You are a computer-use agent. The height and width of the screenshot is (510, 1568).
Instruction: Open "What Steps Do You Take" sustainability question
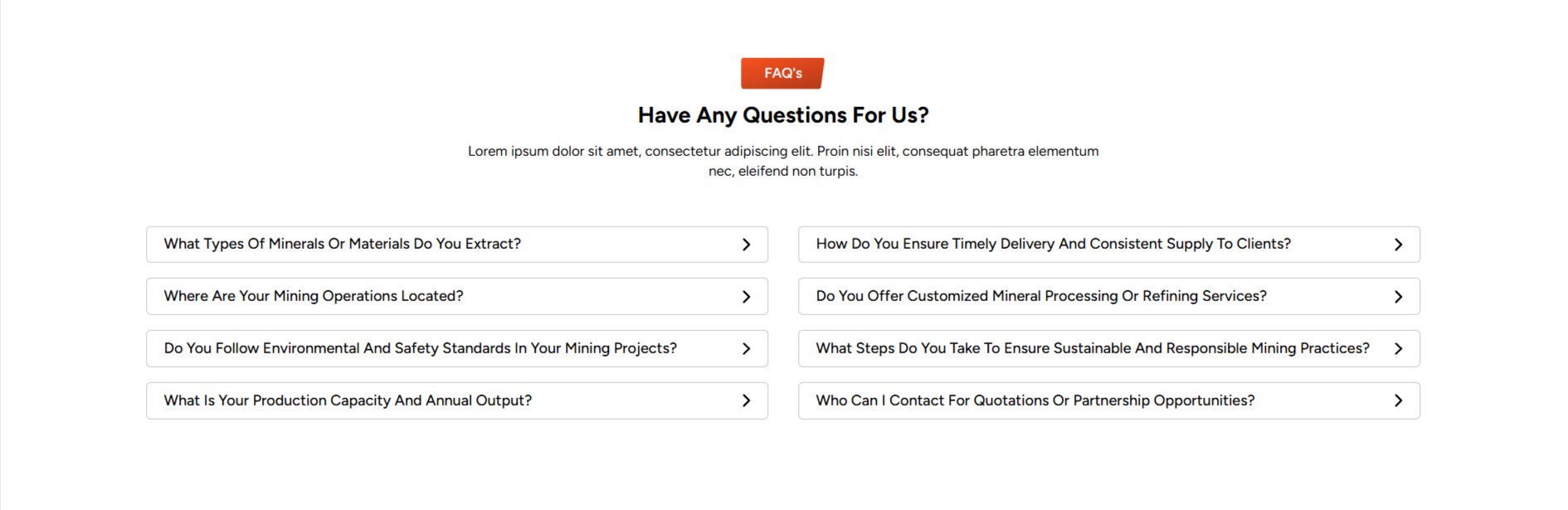1092,348
